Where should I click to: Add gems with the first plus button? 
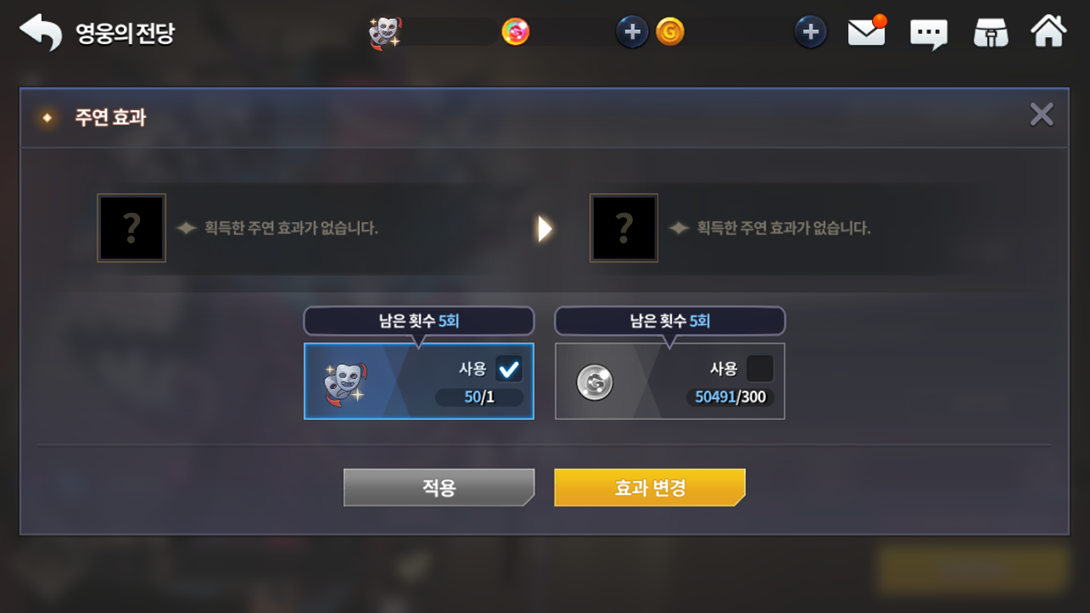632,32
